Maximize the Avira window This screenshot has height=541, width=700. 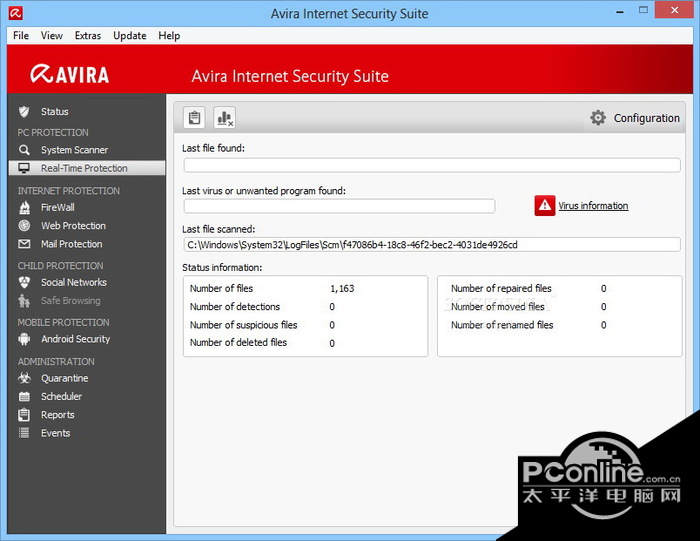(x=643, y=10)
